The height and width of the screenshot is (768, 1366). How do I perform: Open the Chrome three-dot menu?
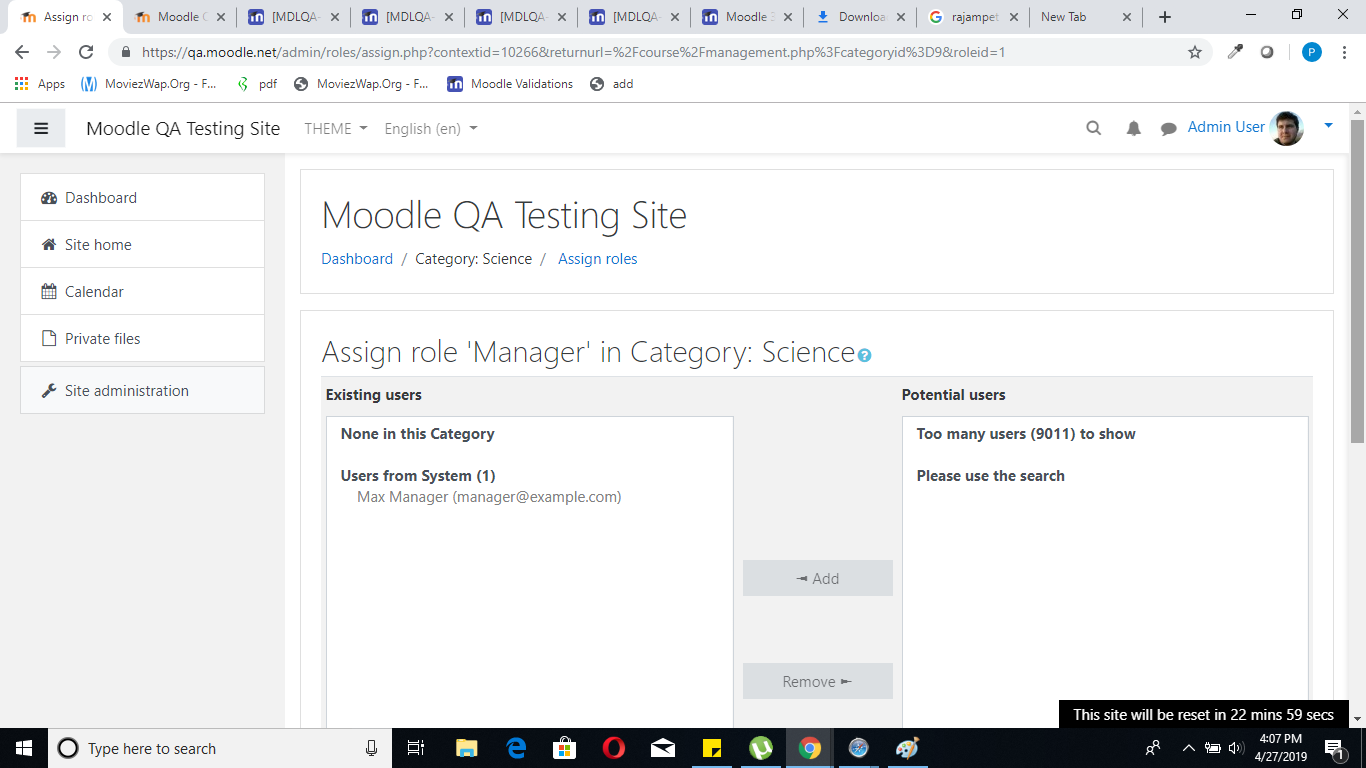(1345, 52)
